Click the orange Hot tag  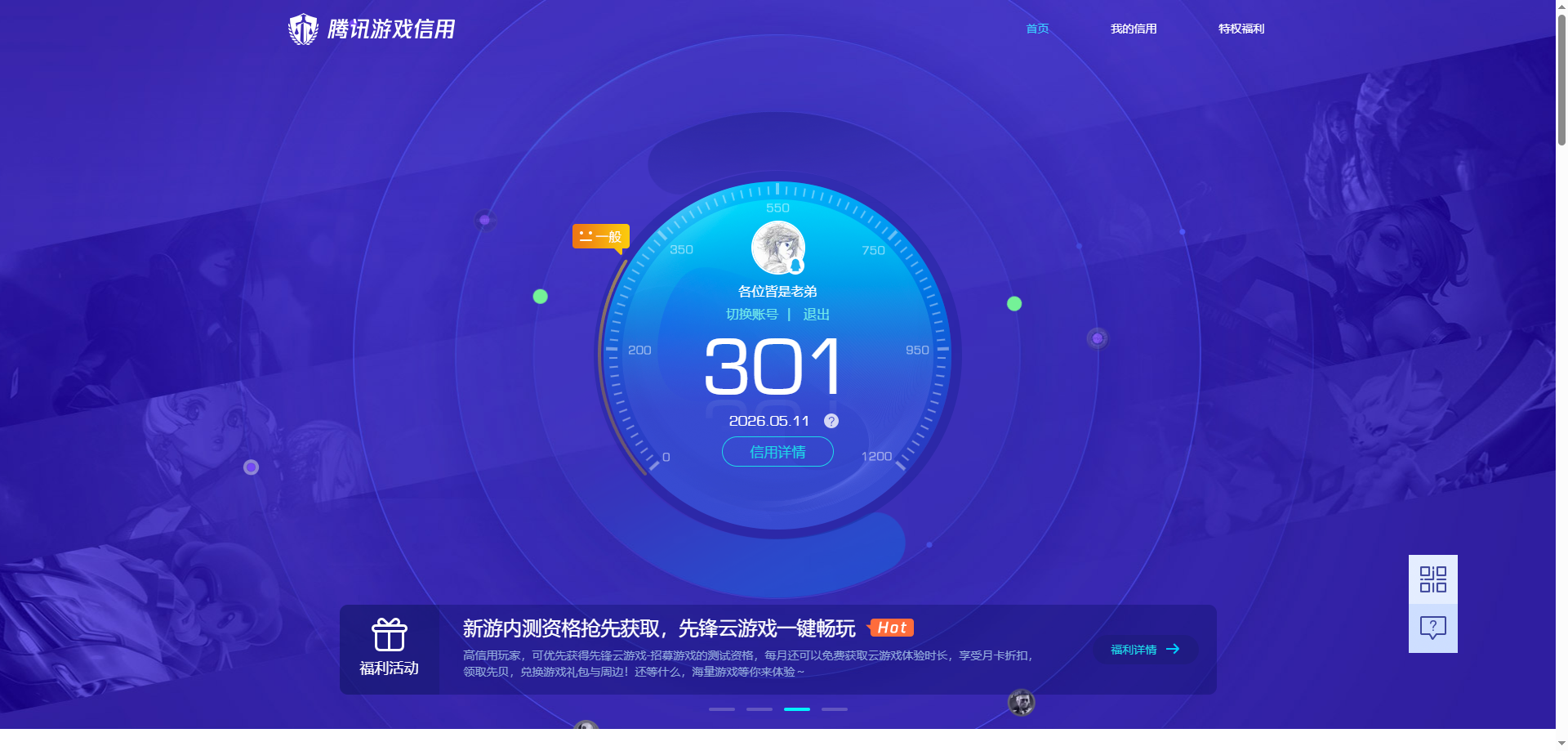click(x=891, y=628)
